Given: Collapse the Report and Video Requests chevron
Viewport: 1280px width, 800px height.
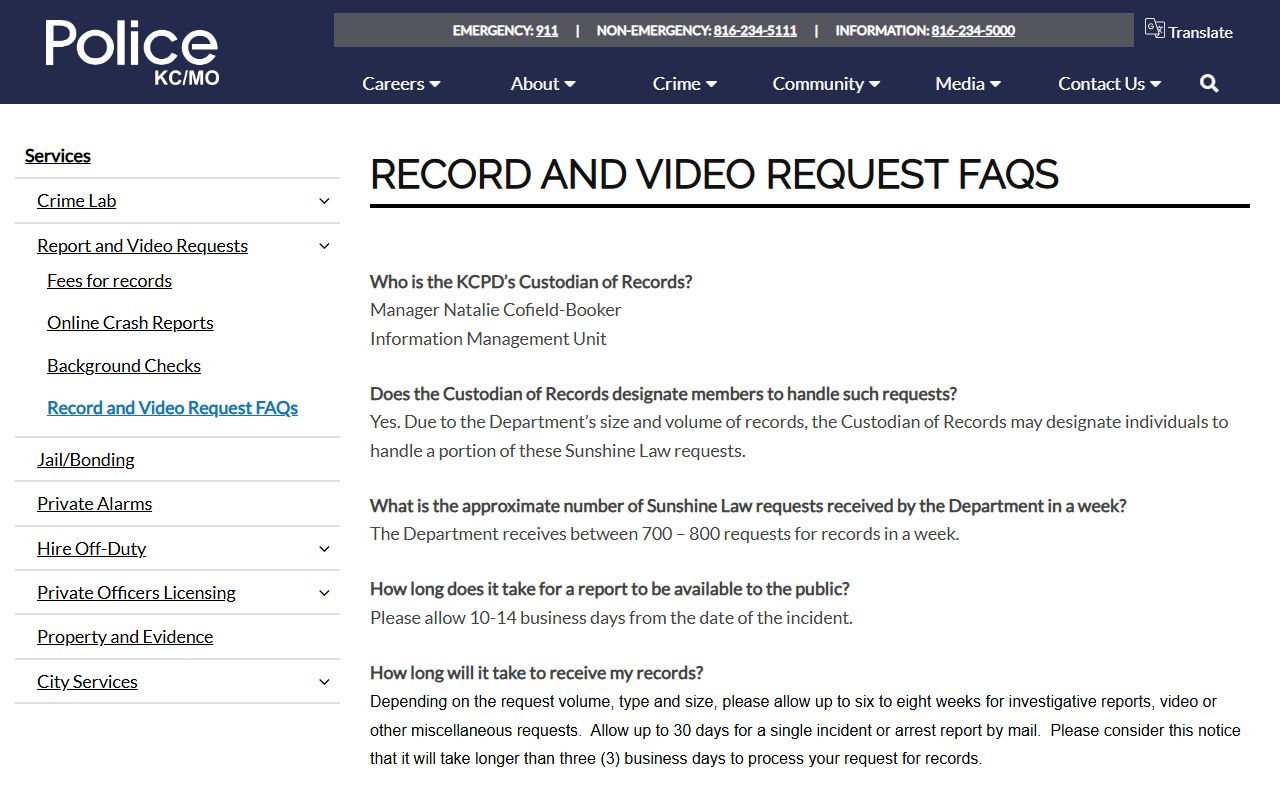Looking at the screenshot, I should point(324,246).
